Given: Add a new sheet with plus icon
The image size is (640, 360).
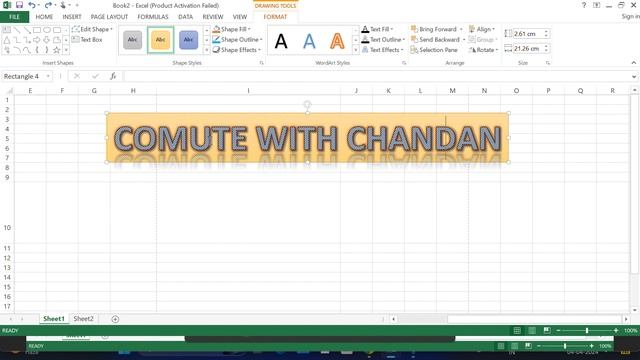Looking at the screenshot, I should (x=115, y=319).
